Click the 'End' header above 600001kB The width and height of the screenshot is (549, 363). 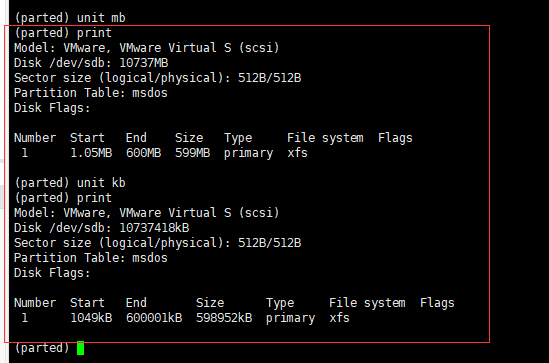pos(136,303)
